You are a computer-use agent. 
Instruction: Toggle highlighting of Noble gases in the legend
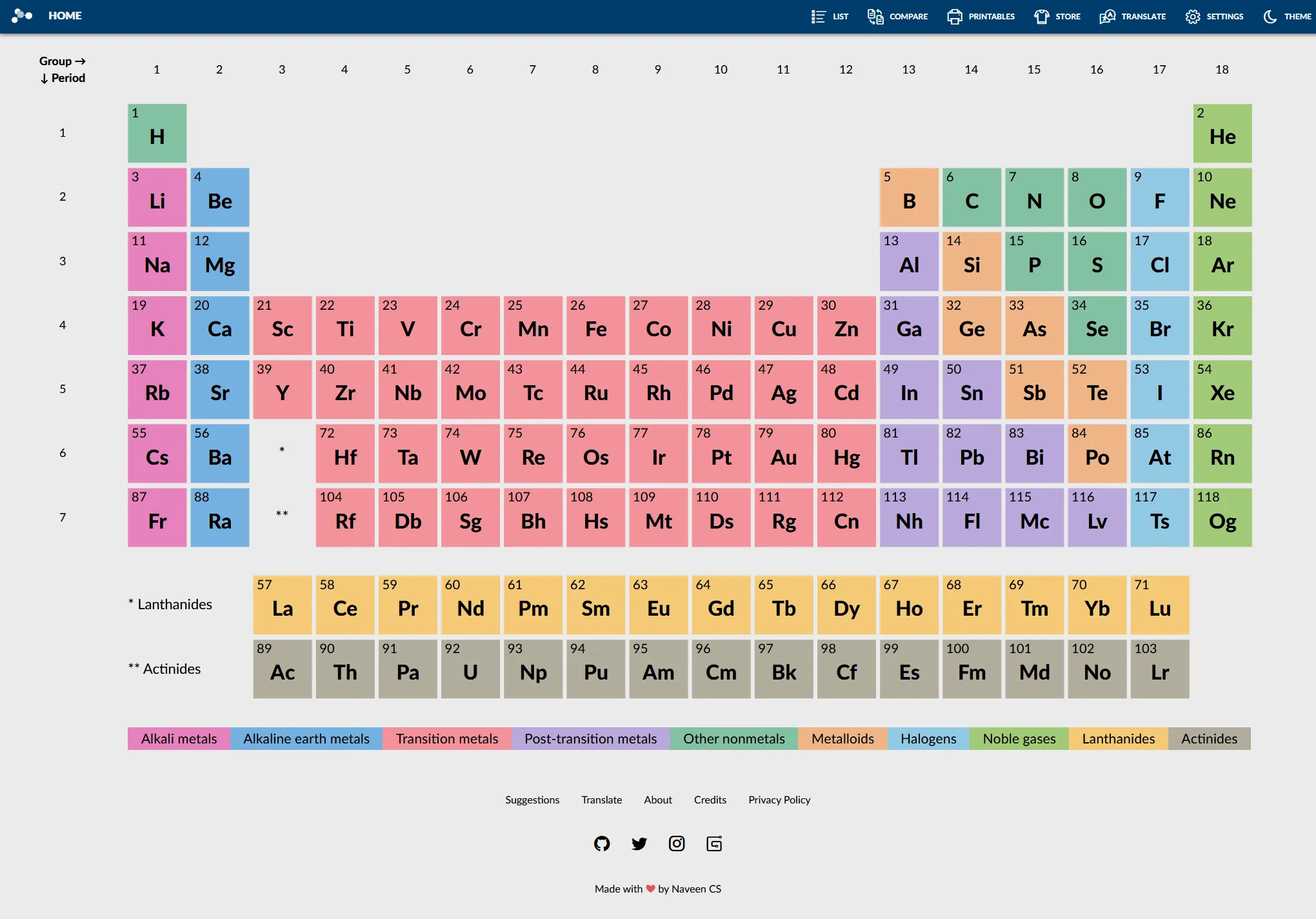pyautogui.click(x=1019, y=739)
